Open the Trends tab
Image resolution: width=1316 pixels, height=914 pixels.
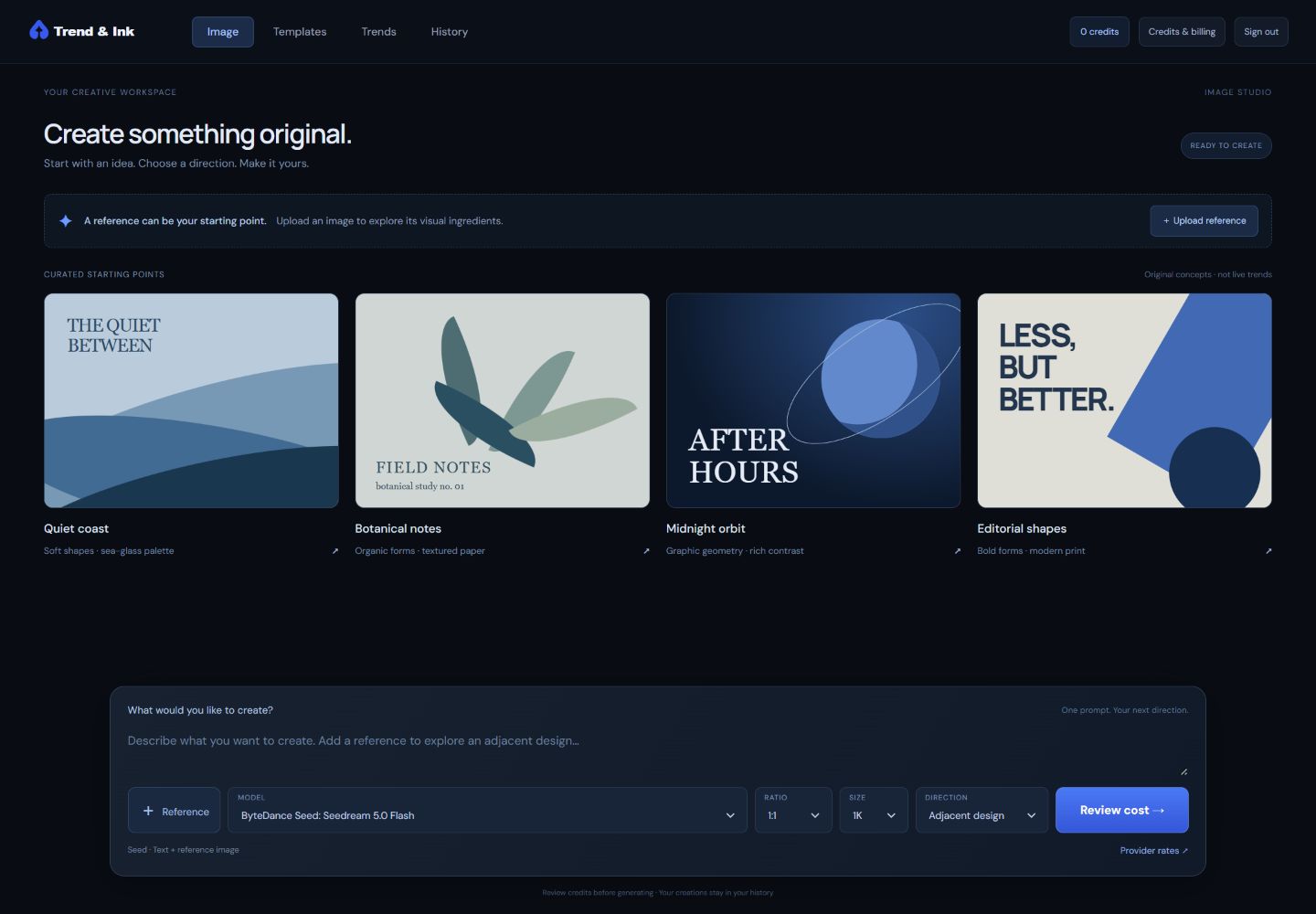click(x=378, y=31)
